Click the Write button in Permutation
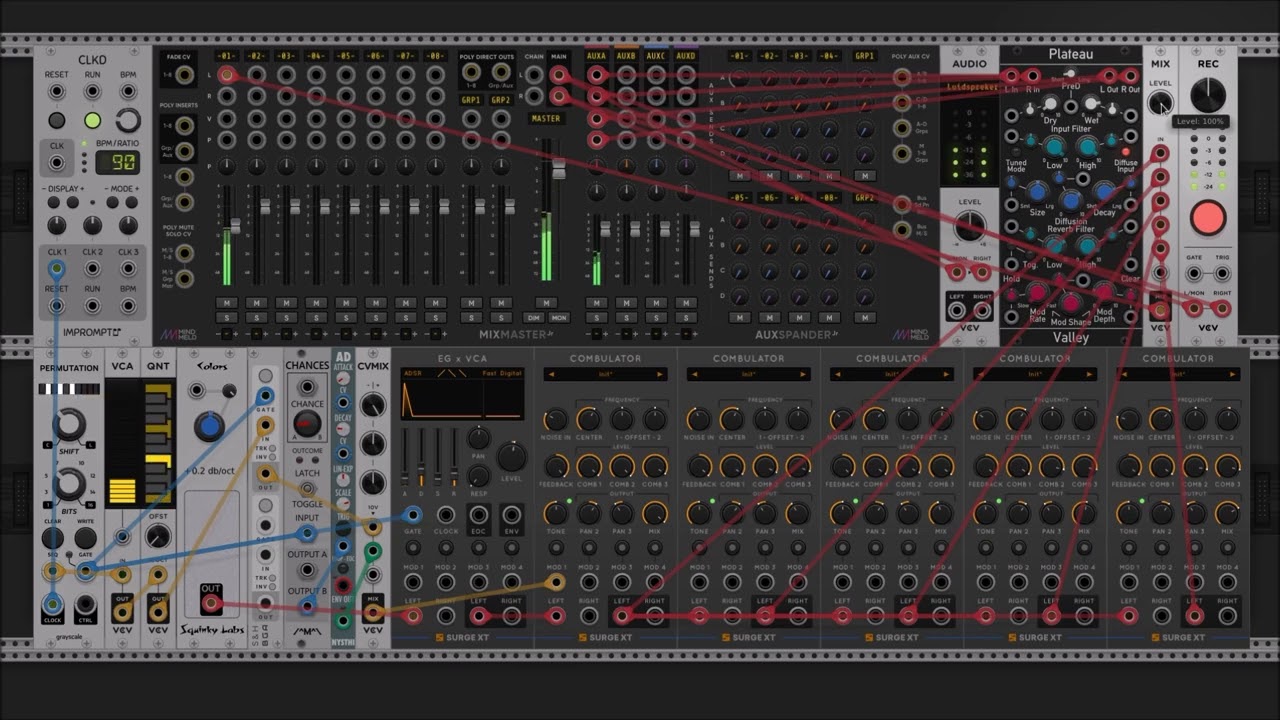Screen dimensions: 1280x720 tap(86, 537)
